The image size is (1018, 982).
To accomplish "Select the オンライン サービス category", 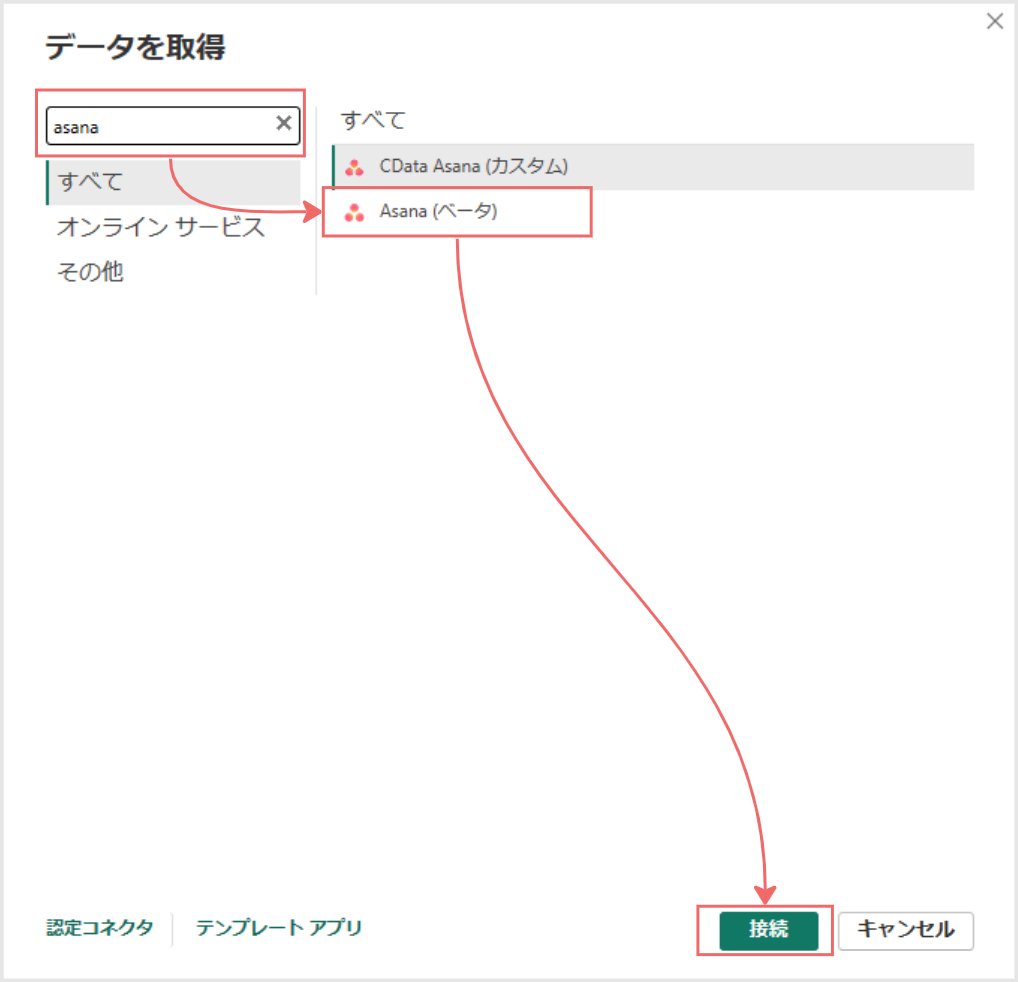I will (x=160, y=227).
